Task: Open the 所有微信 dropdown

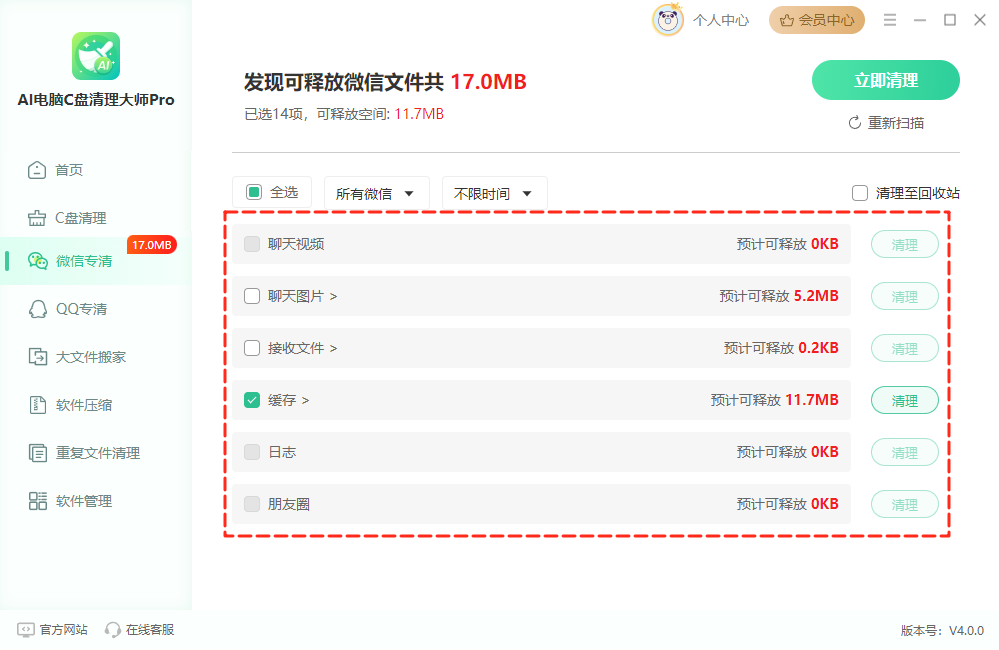Action: click(377, 194)
